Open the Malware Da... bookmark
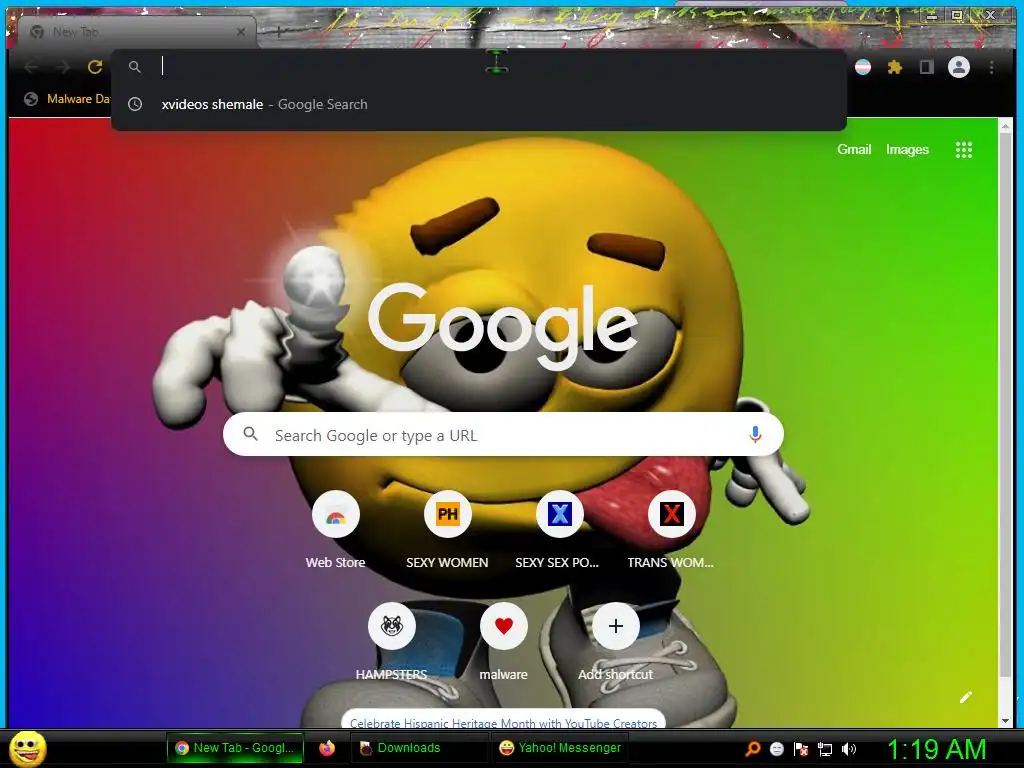Screen dimensions: 1024x768 67,99
